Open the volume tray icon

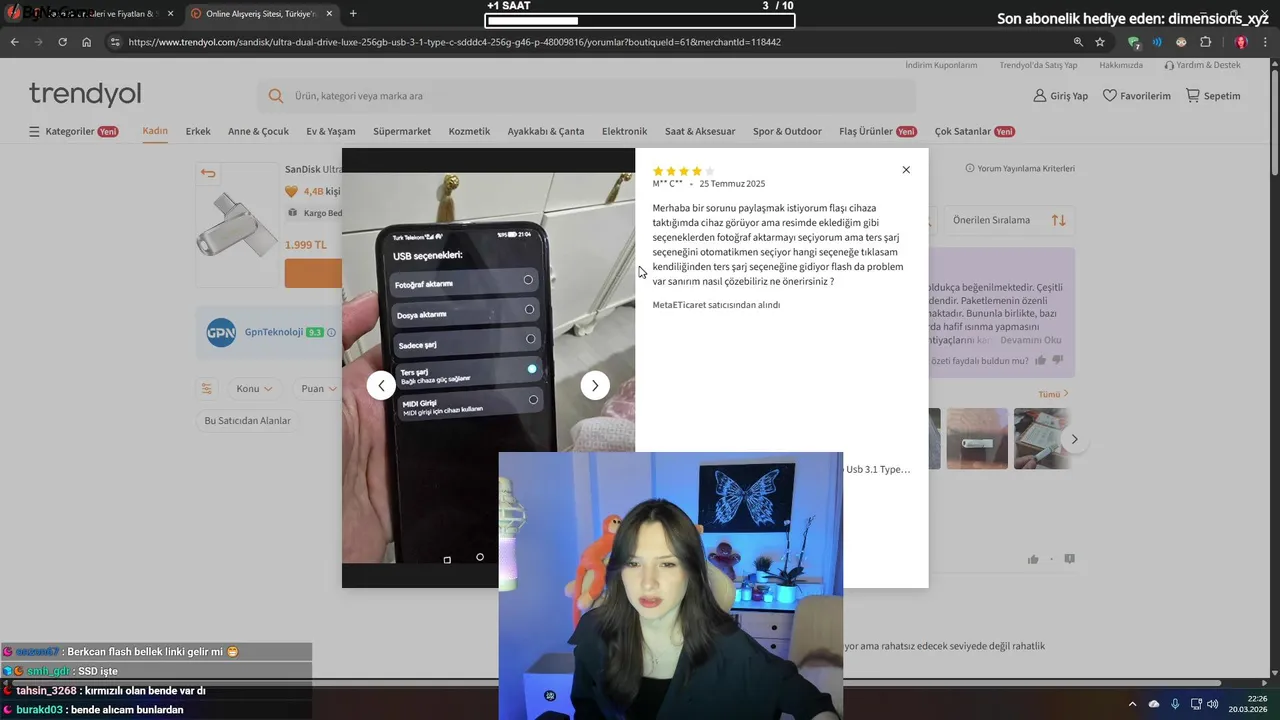(1213, 704)
